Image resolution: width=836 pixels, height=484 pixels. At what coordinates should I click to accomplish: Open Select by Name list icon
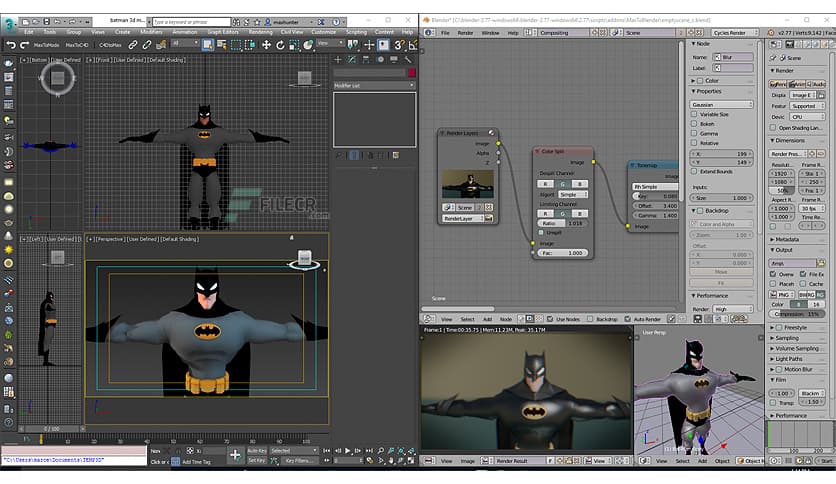point(222,45)
